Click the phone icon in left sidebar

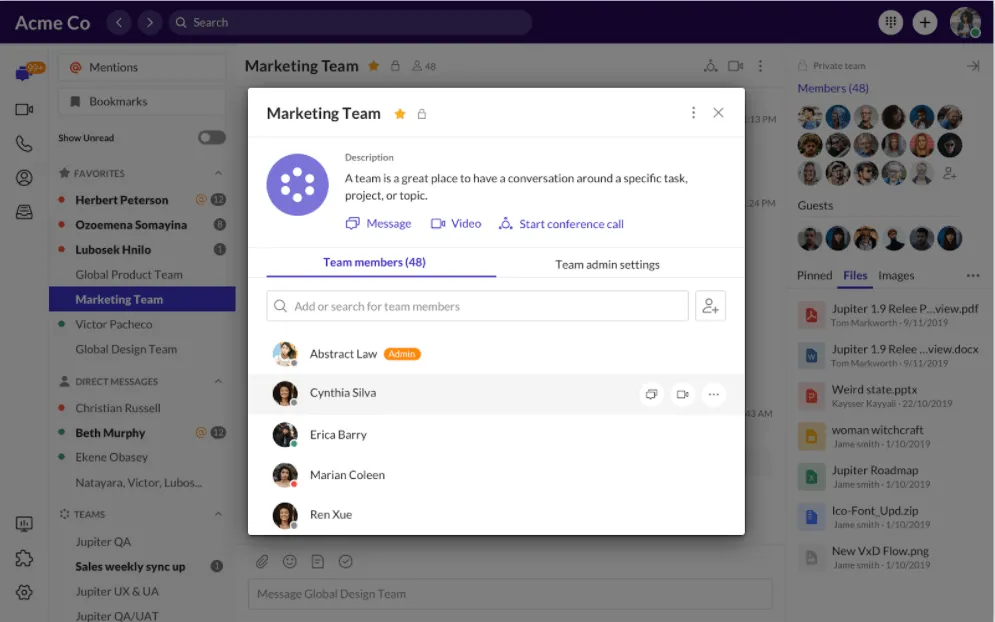24,144
